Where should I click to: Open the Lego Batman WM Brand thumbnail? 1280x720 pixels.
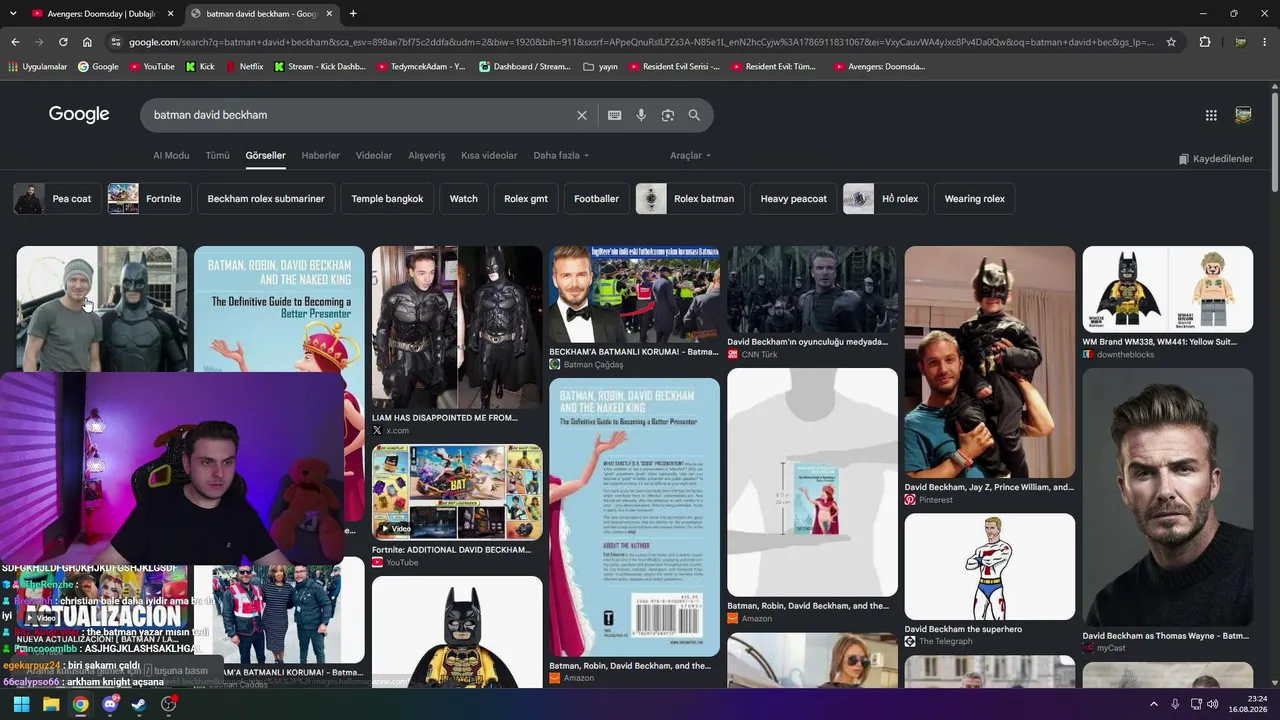[x=1167, y=289]
